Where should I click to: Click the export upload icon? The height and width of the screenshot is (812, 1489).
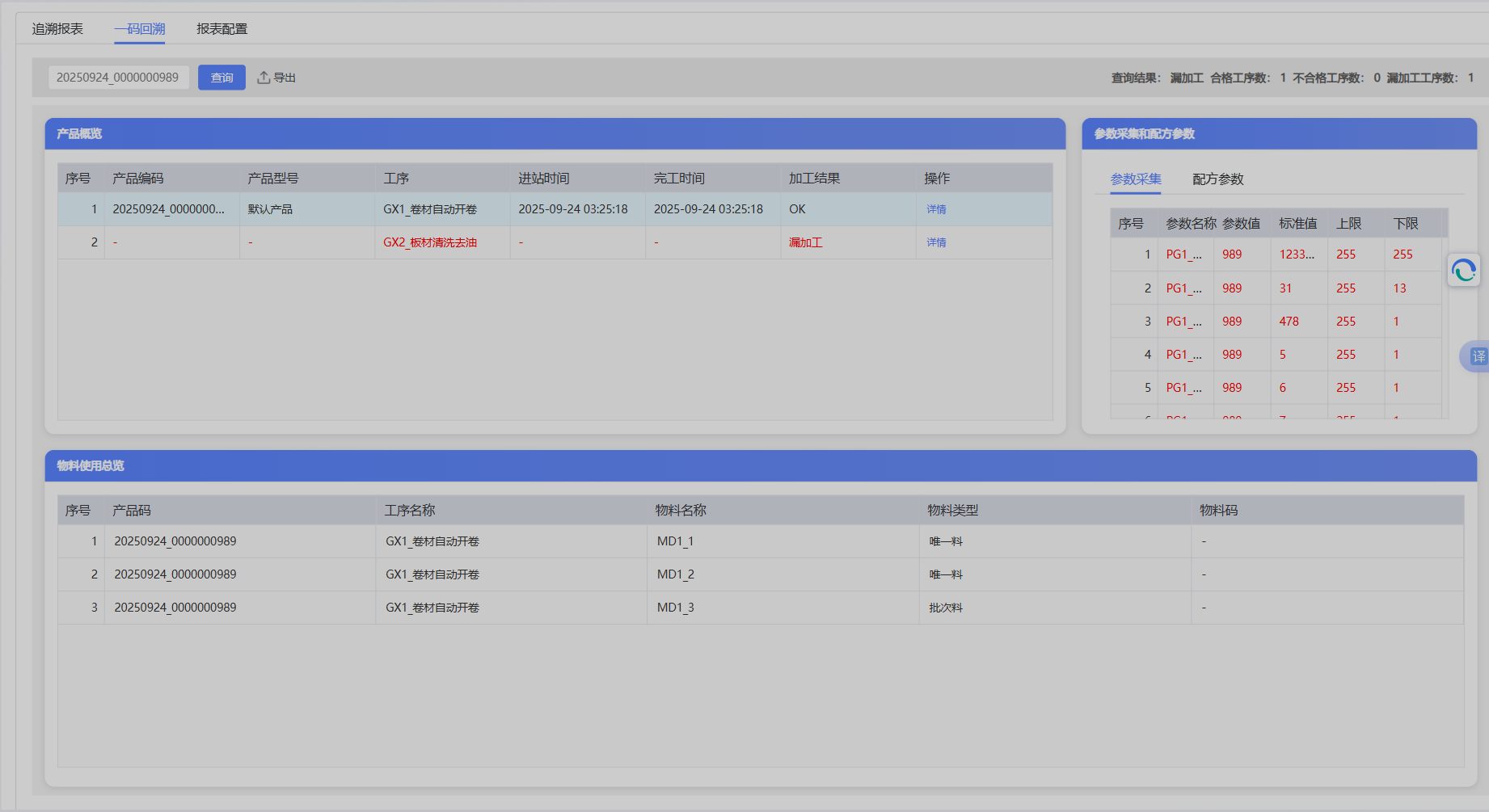(x=264, y=78)
